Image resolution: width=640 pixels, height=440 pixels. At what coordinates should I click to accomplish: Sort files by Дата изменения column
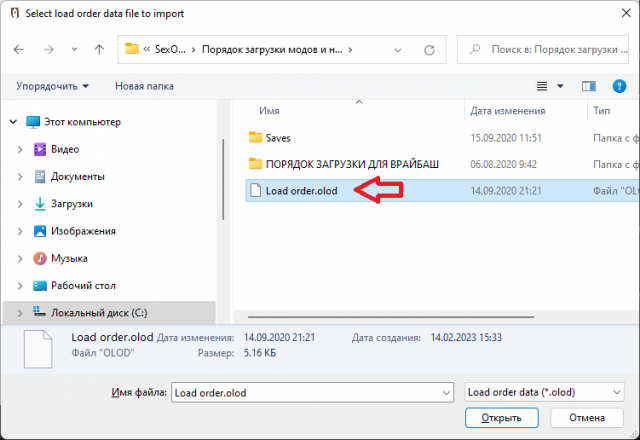click(507, 110)
